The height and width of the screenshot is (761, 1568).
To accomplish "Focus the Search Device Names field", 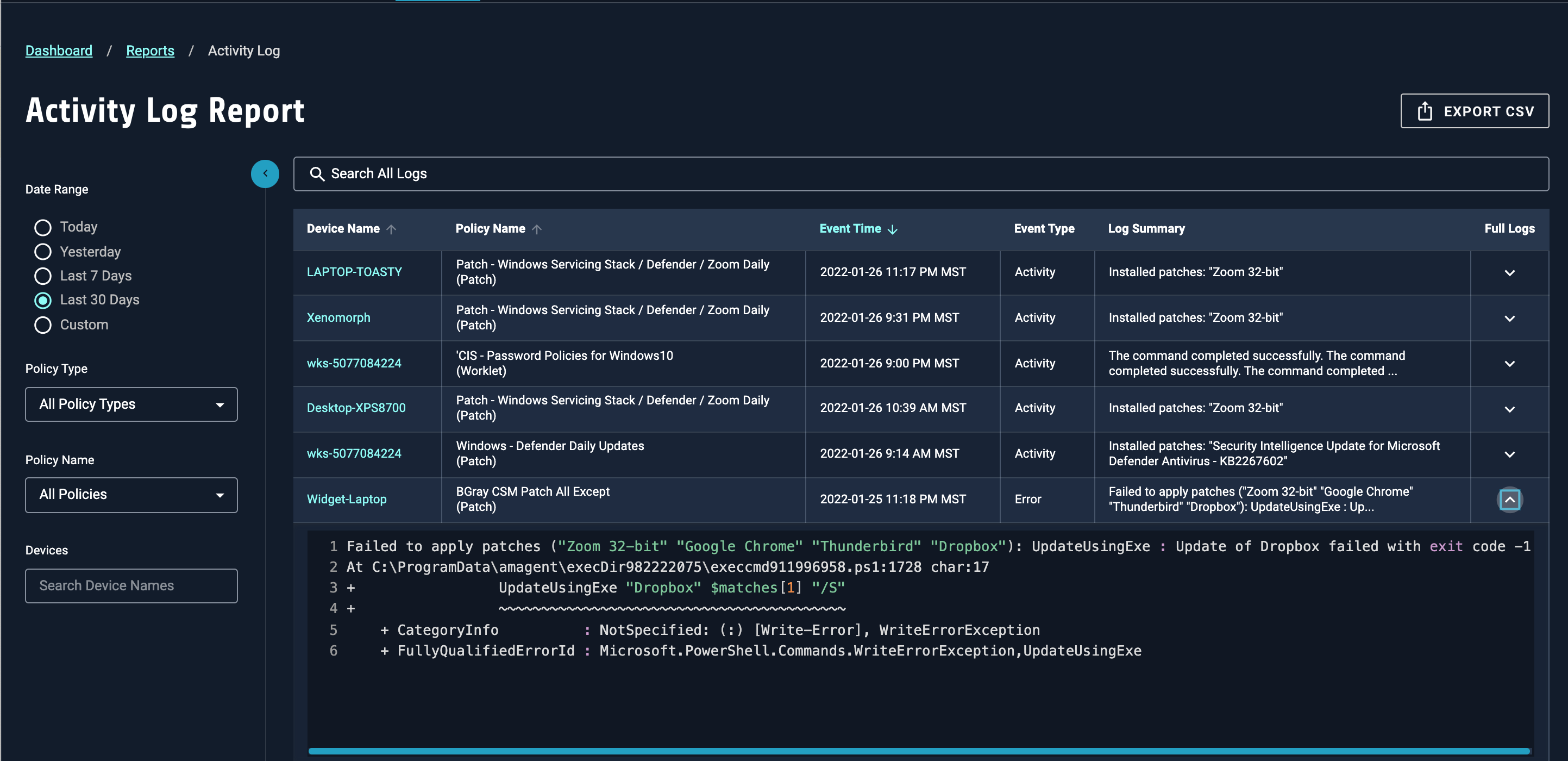I will pyautogui.click(x=131, y=585).
